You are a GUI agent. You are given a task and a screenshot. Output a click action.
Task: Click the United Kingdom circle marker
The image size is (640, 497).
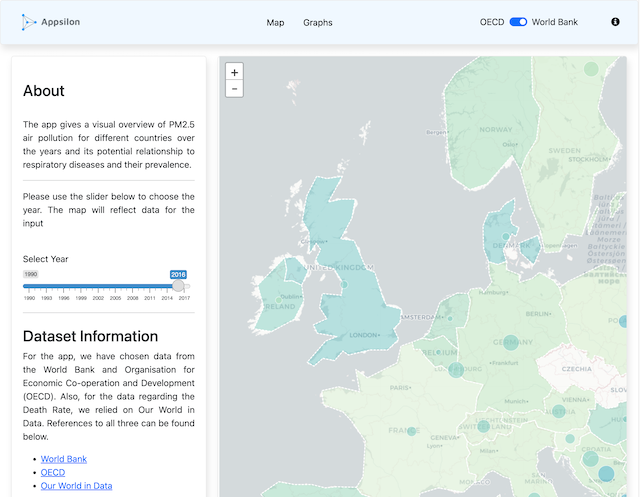[x=344, y=285]
